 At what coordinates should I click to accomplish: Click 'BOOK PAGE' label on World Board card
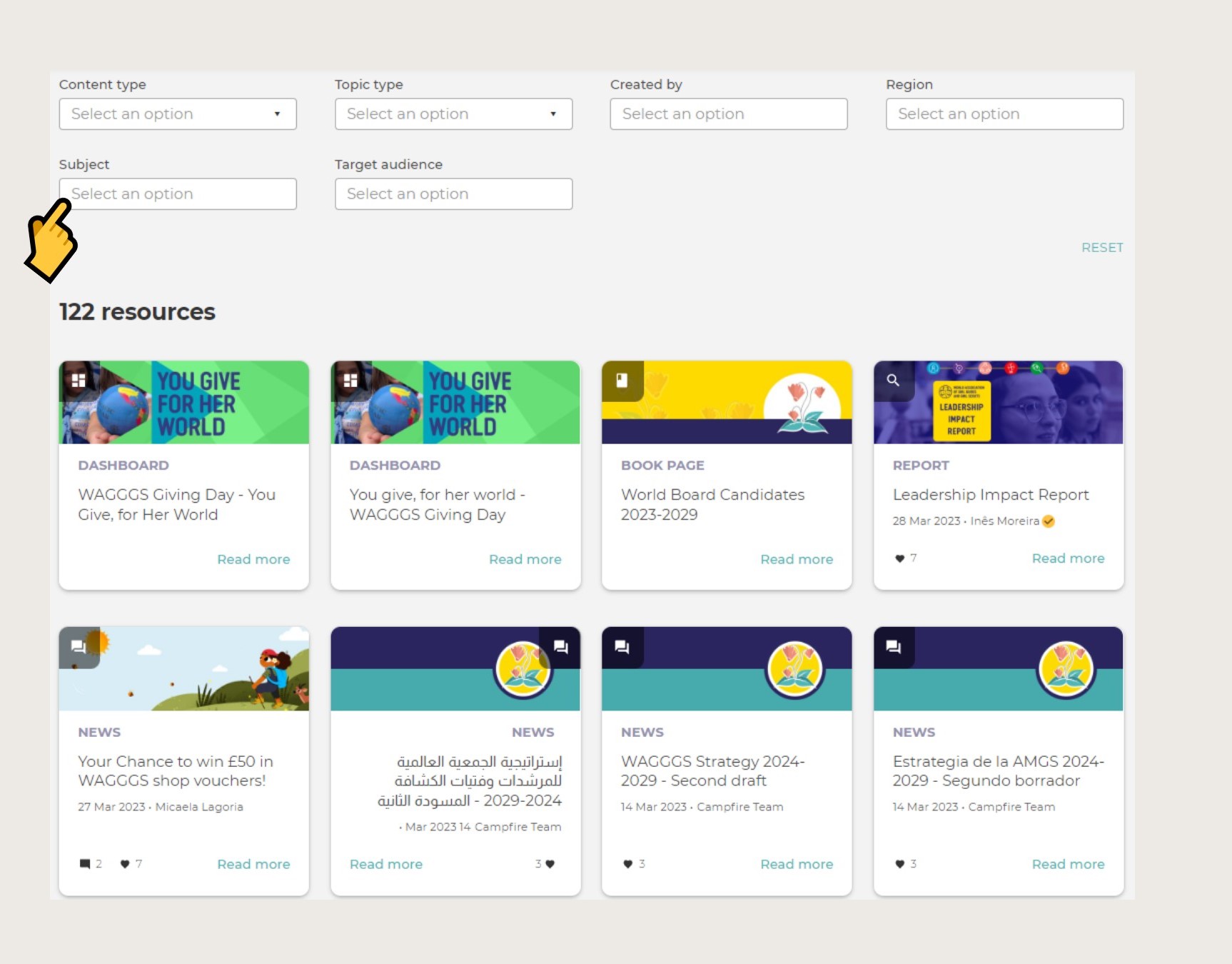(662, 466)
